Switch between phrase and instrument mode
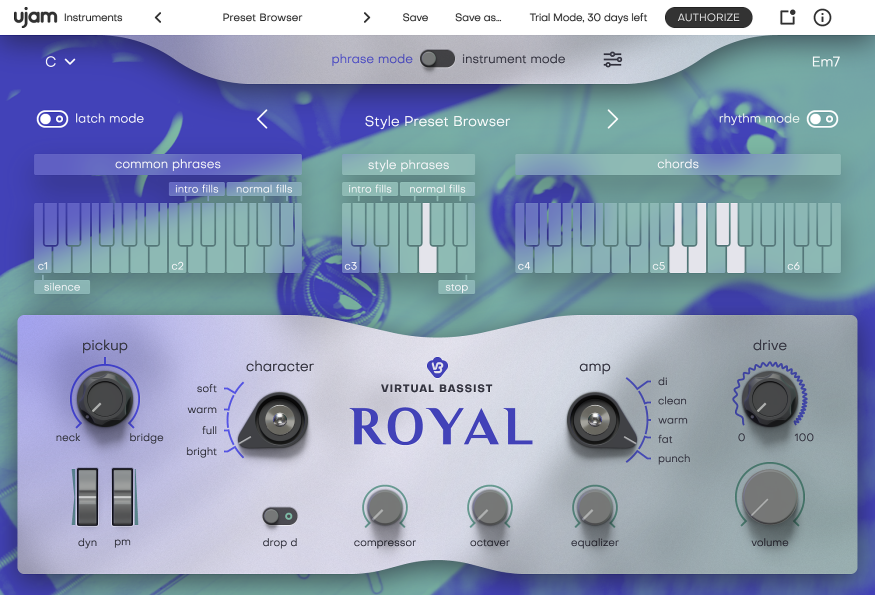The width and height of the screenshot is (875, 595). (437, 59)
